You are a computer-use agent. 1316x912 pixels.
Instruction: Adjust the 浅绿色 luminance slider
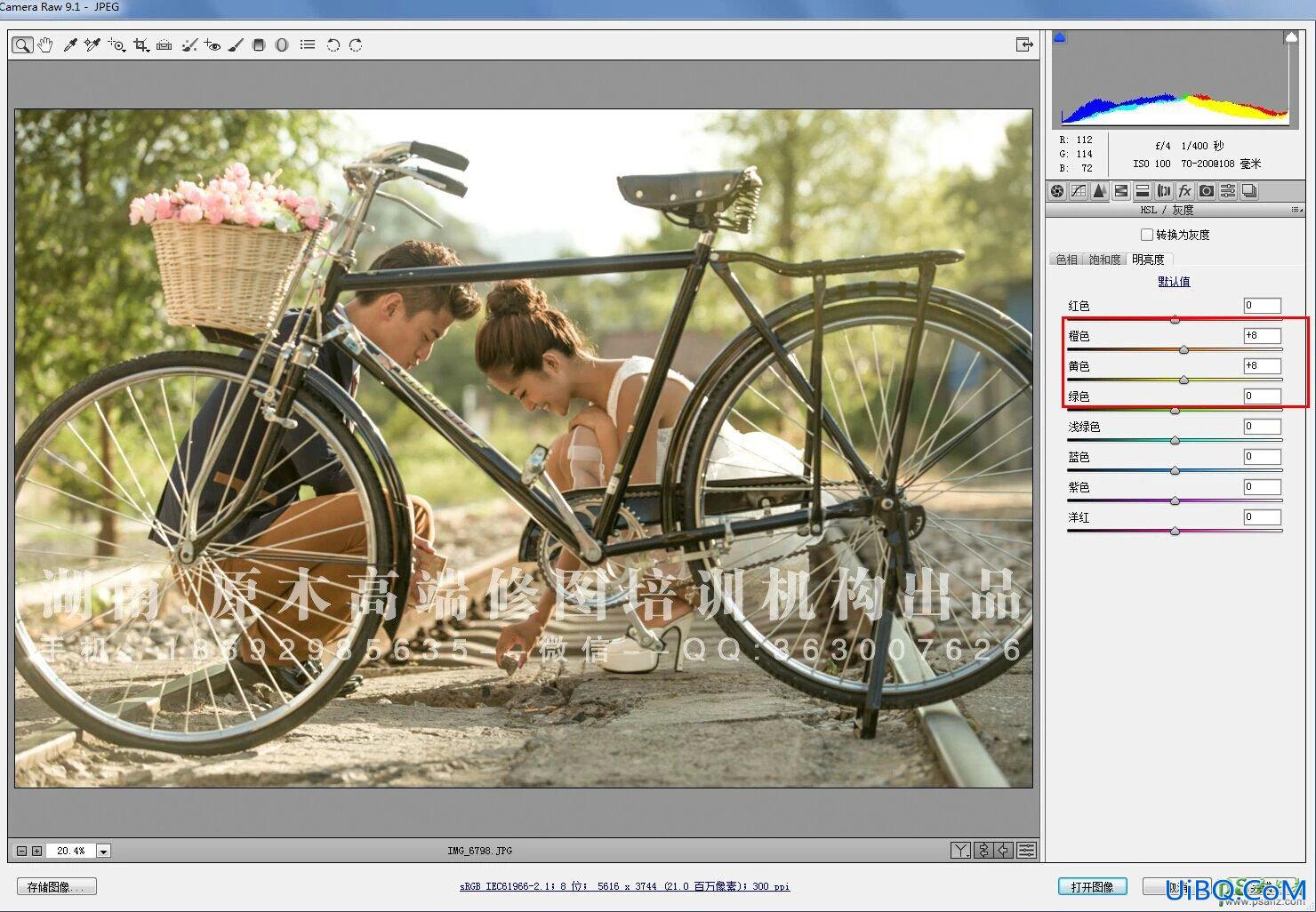(x=1175, y=441)
